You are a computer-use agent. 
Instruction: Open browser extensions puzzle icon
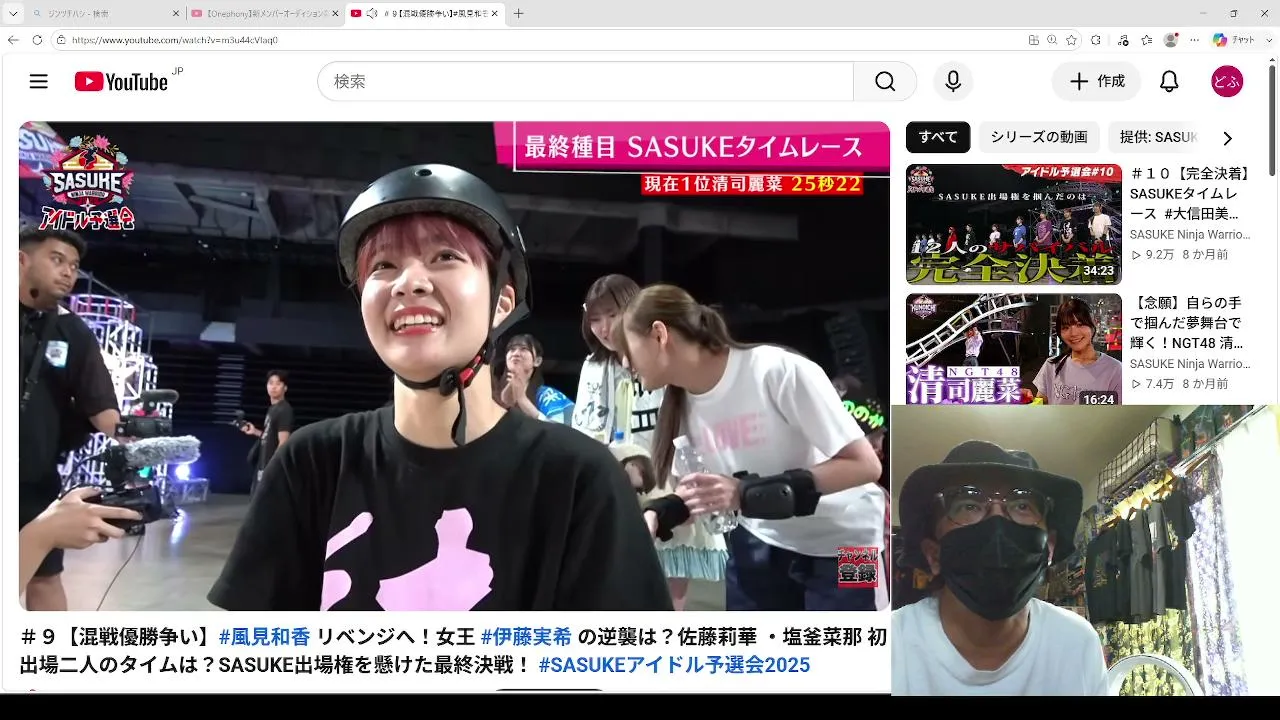(x=1096, y=40)
